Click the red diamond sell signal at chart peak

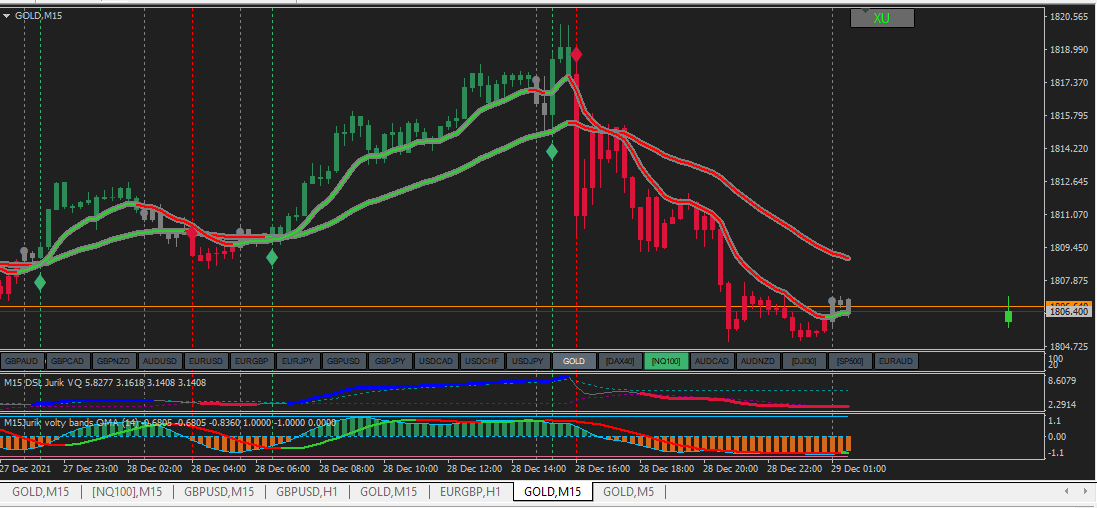click(x=576, y=54)
